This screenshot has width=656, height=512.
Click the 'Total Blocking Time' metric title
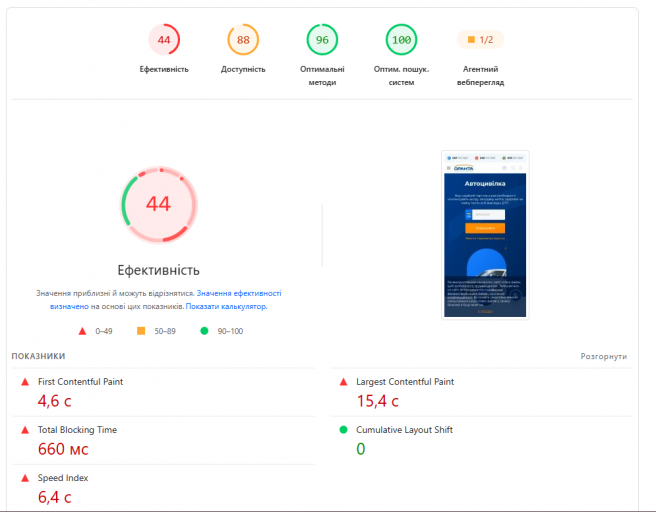click(x=77, y=430)
